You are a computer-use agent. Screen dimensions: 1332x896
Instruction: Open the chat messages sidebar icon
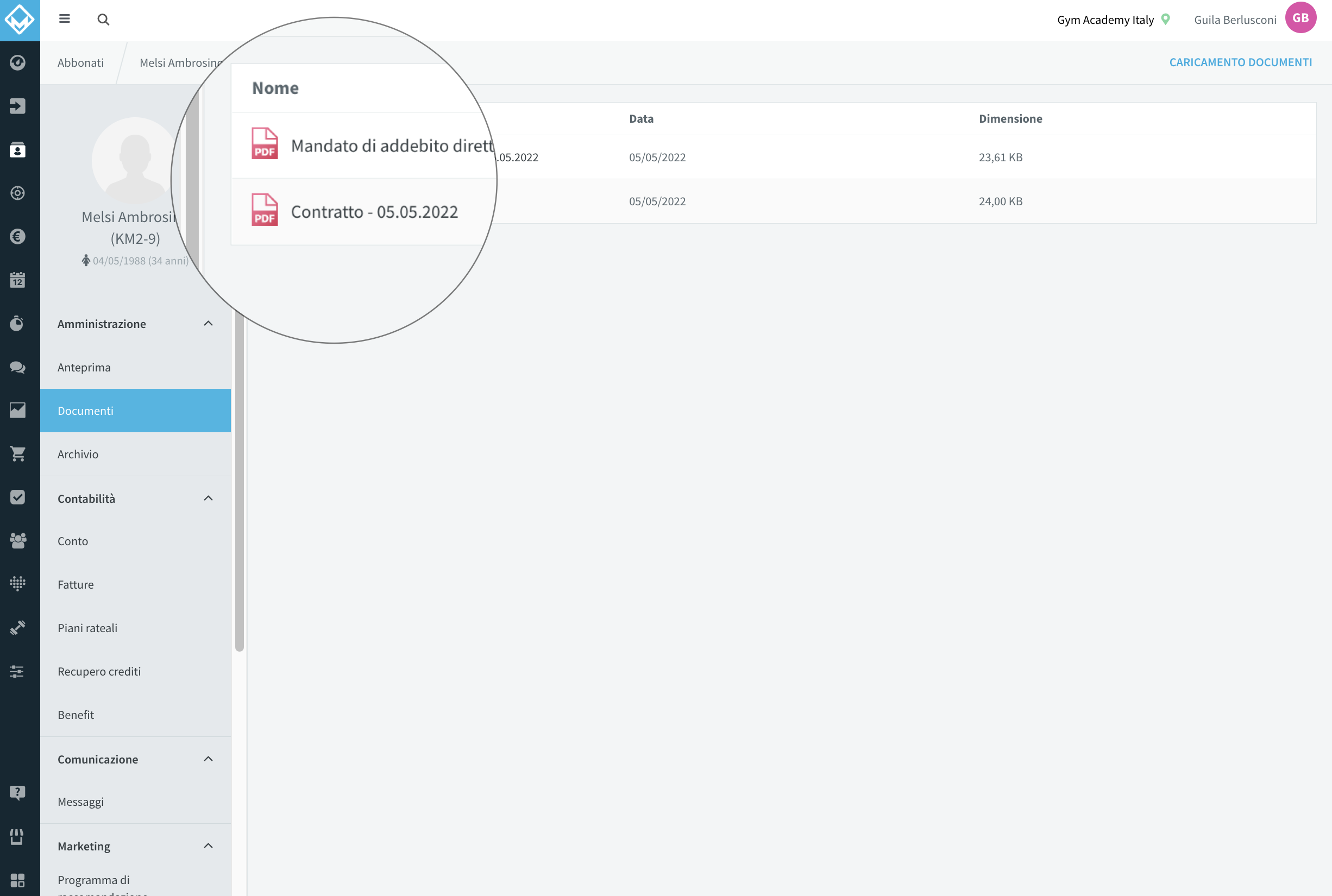point(18,367)
